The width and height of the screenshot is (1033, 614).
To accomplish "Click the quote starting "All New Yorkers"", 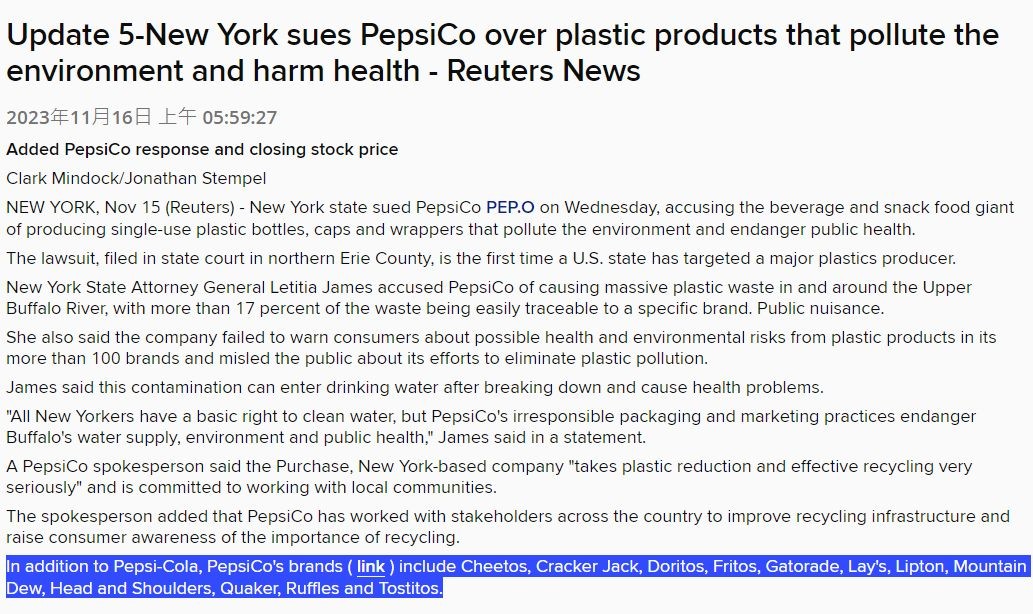I will pos(491,427).
